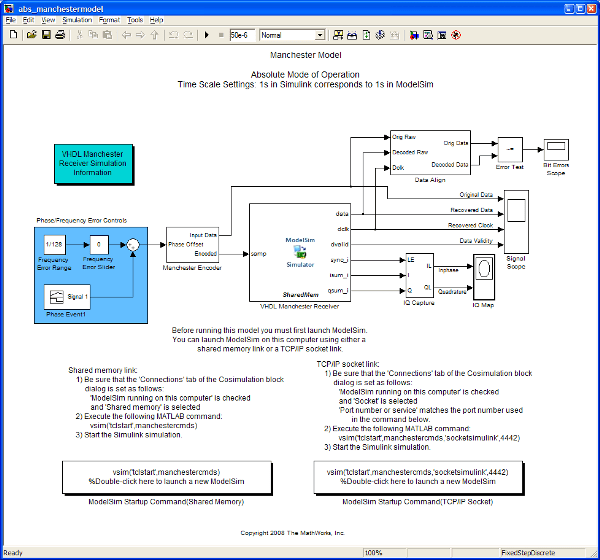Screen dimensions: 600x560
Task: Expand the Normal simulation mode dropdown
Action: pyautogui.click(x=320, y=35)
